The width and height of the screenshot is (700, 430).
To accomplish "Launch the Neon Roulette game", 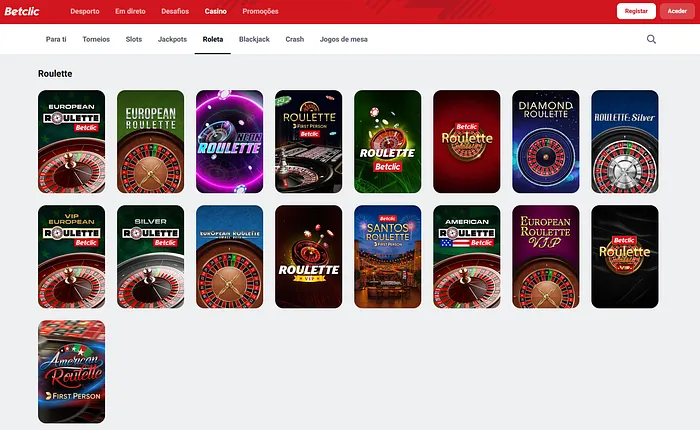I will point(229,142).
